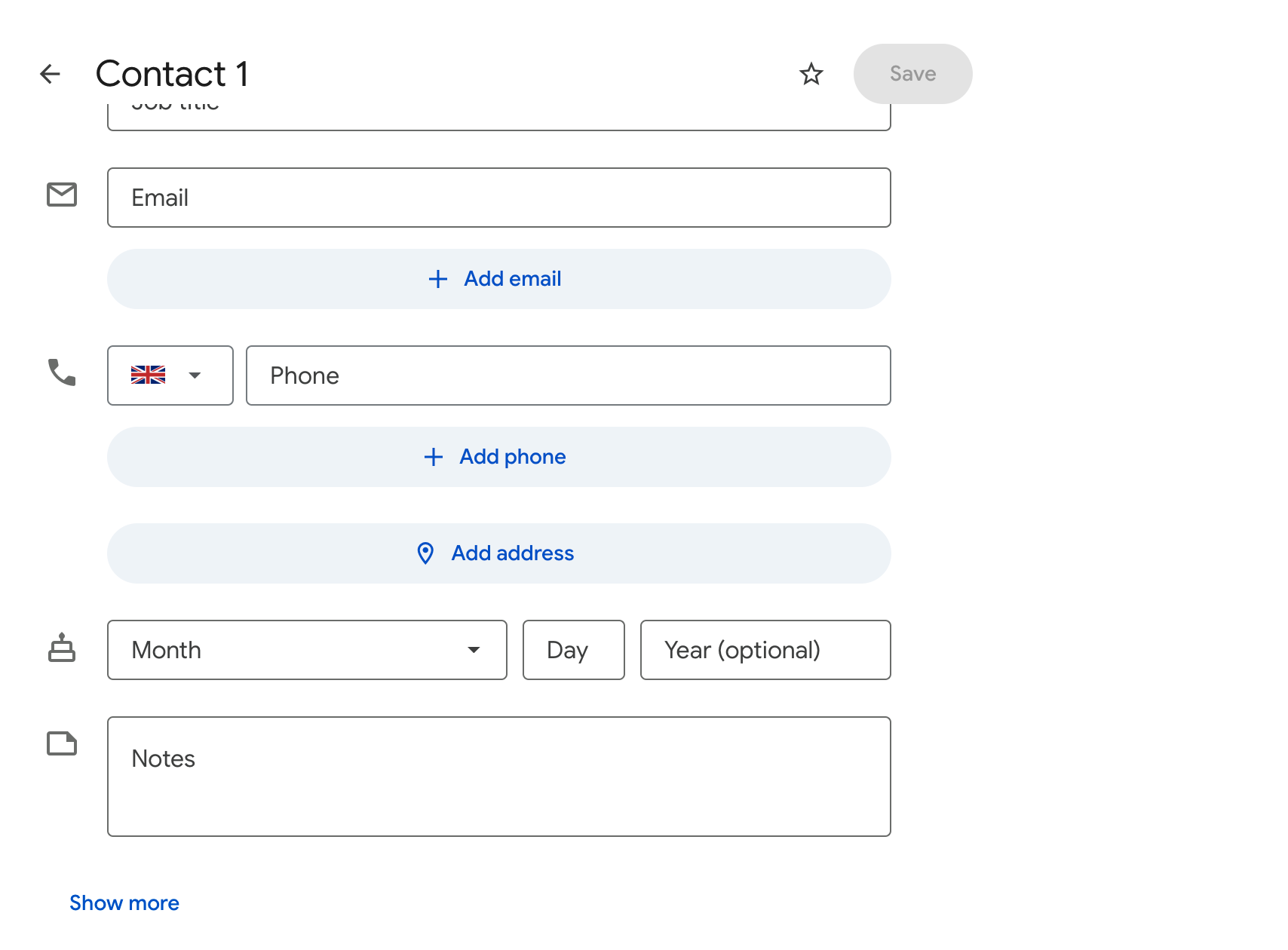Focus the Email input field
This screenshot has height=950, width=1288.
pyautogui.click(x=498, y=198)
